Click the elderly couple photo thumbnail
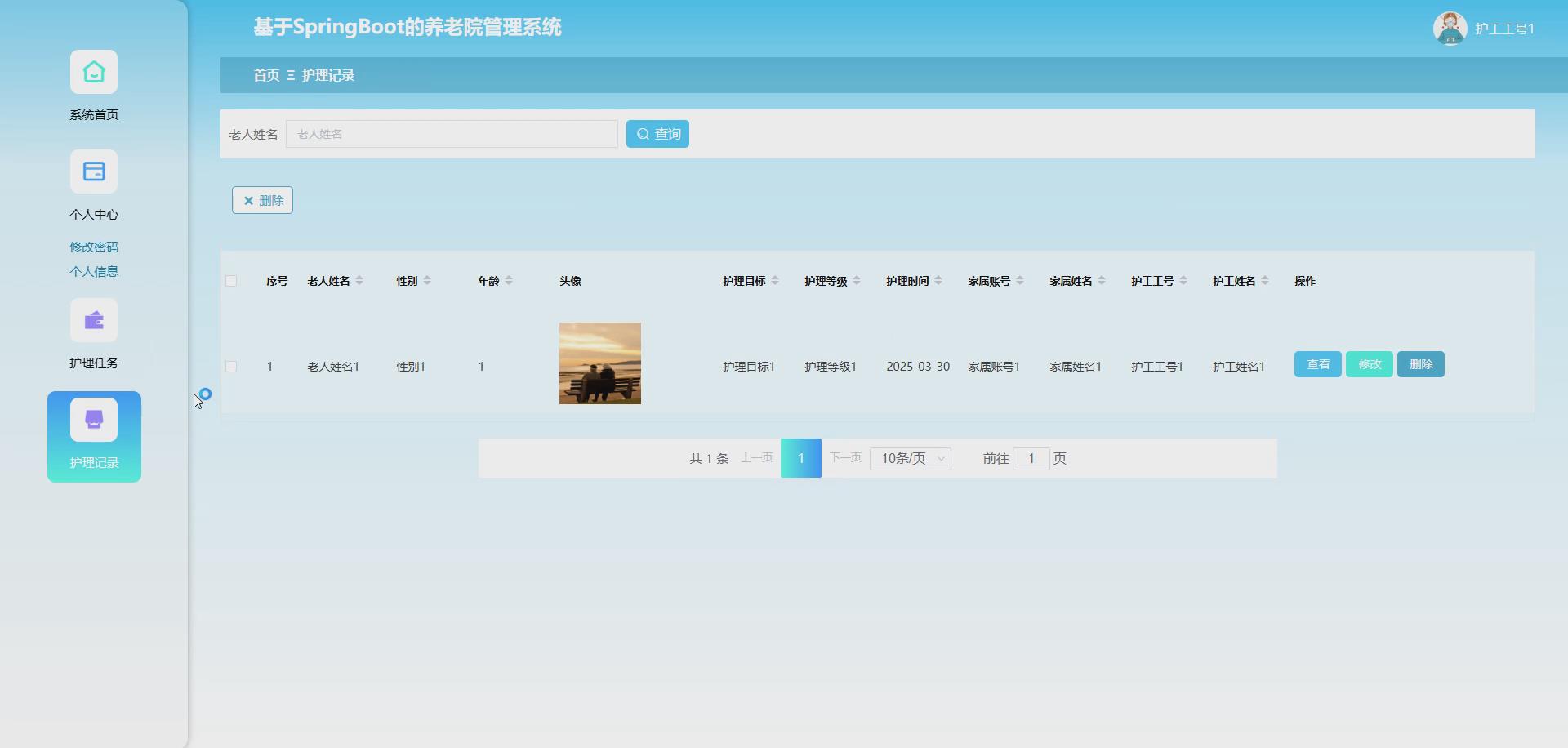 click(x=600, y=363)
